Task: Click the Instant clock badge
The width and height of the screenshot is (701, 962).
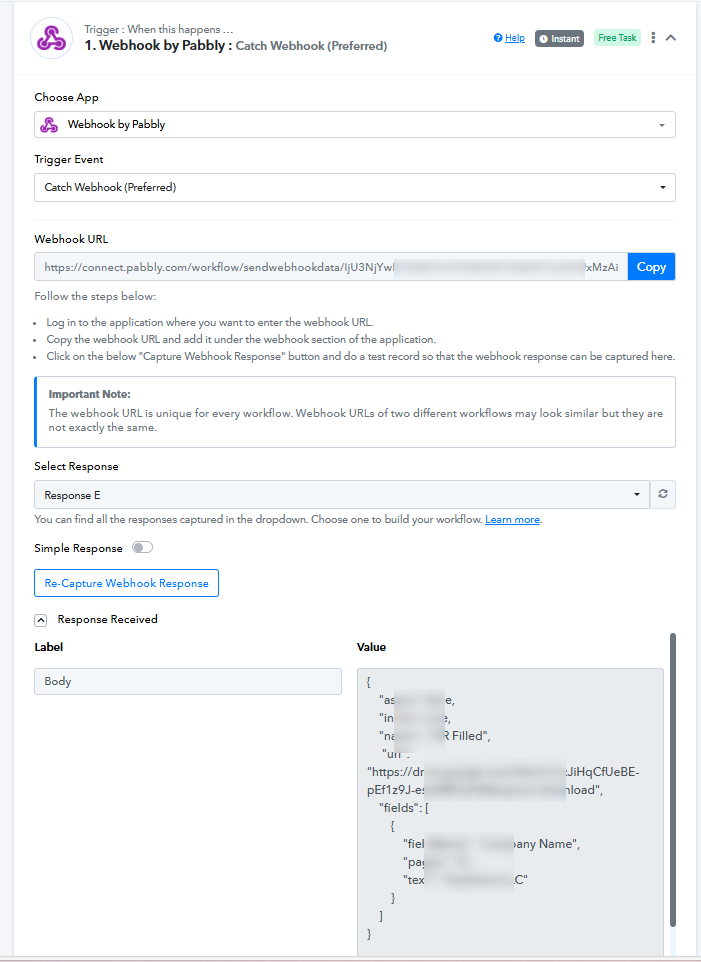Action: tap(559, 39)
